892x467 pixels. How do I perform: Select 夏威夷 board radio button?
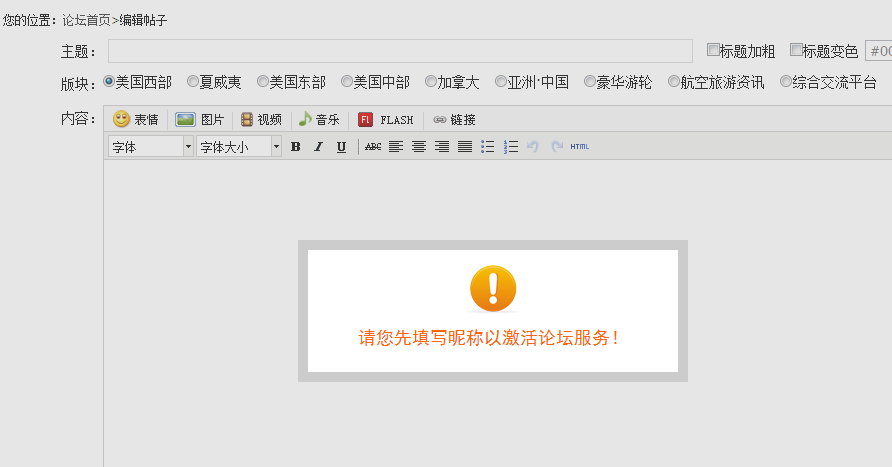click(x=193, y=81)
